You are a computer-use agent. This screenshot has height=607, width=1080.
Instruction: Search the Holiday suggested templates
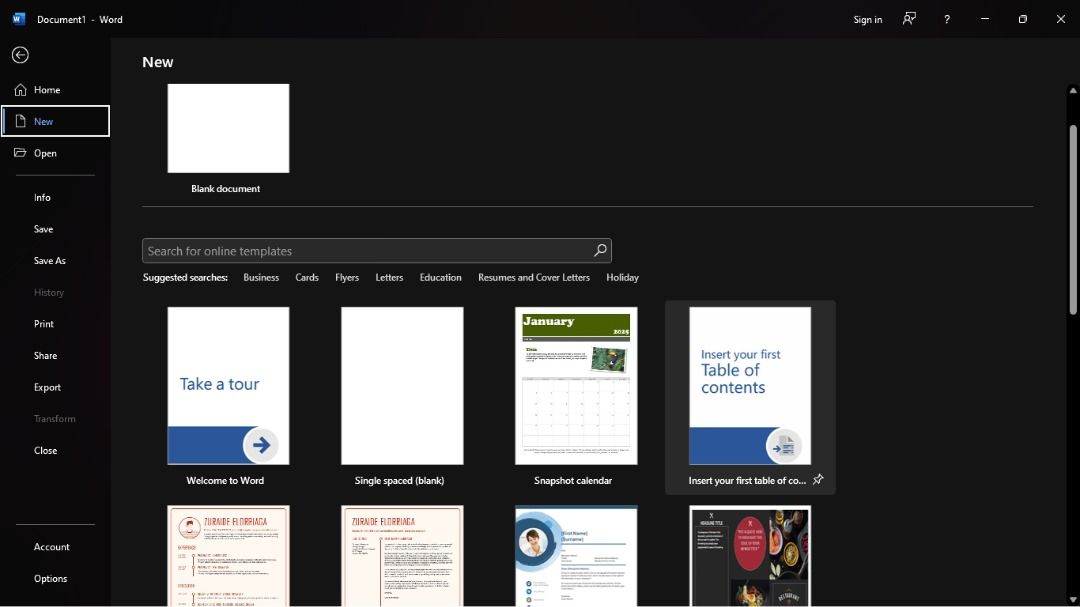(623, 277)
